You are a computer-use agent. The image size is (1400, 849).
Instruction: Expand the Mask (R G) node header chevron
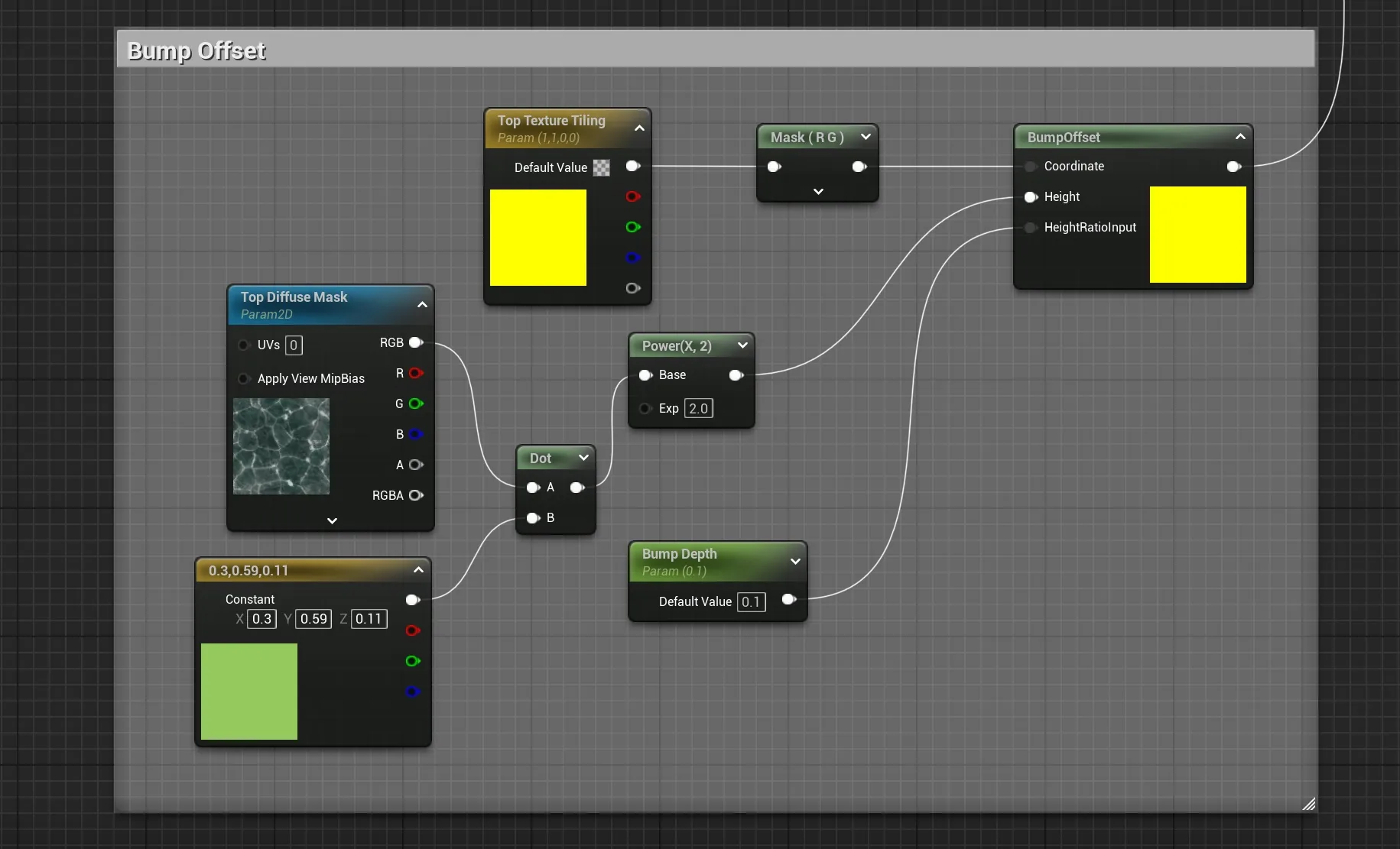[866, 137]
